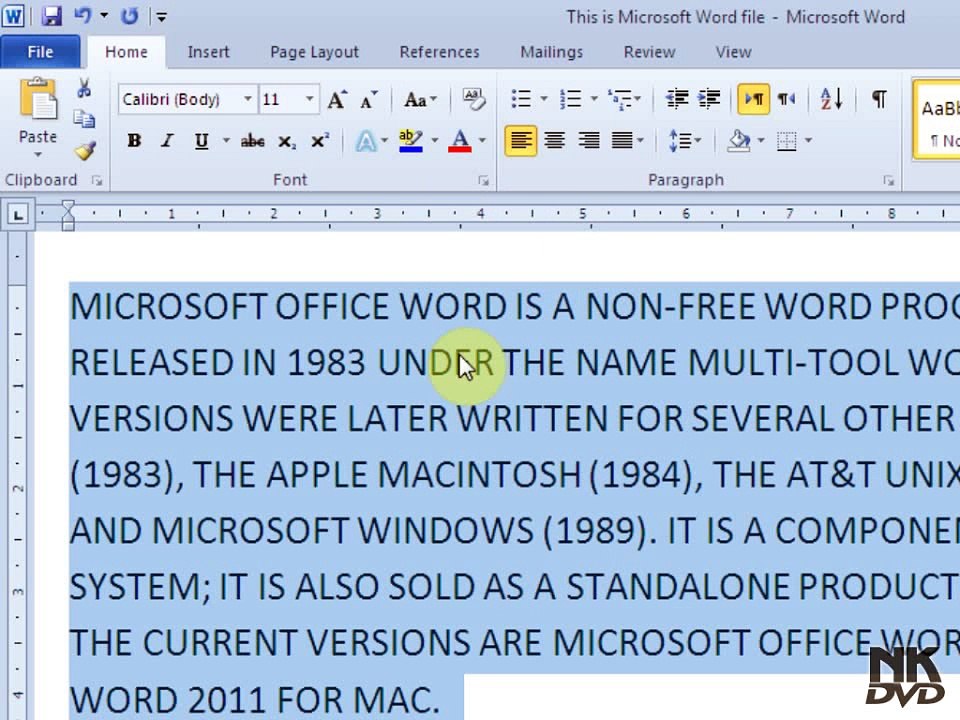Cut the selection with scissors icon
960x720 pixels.
click(x=84, y=89)
